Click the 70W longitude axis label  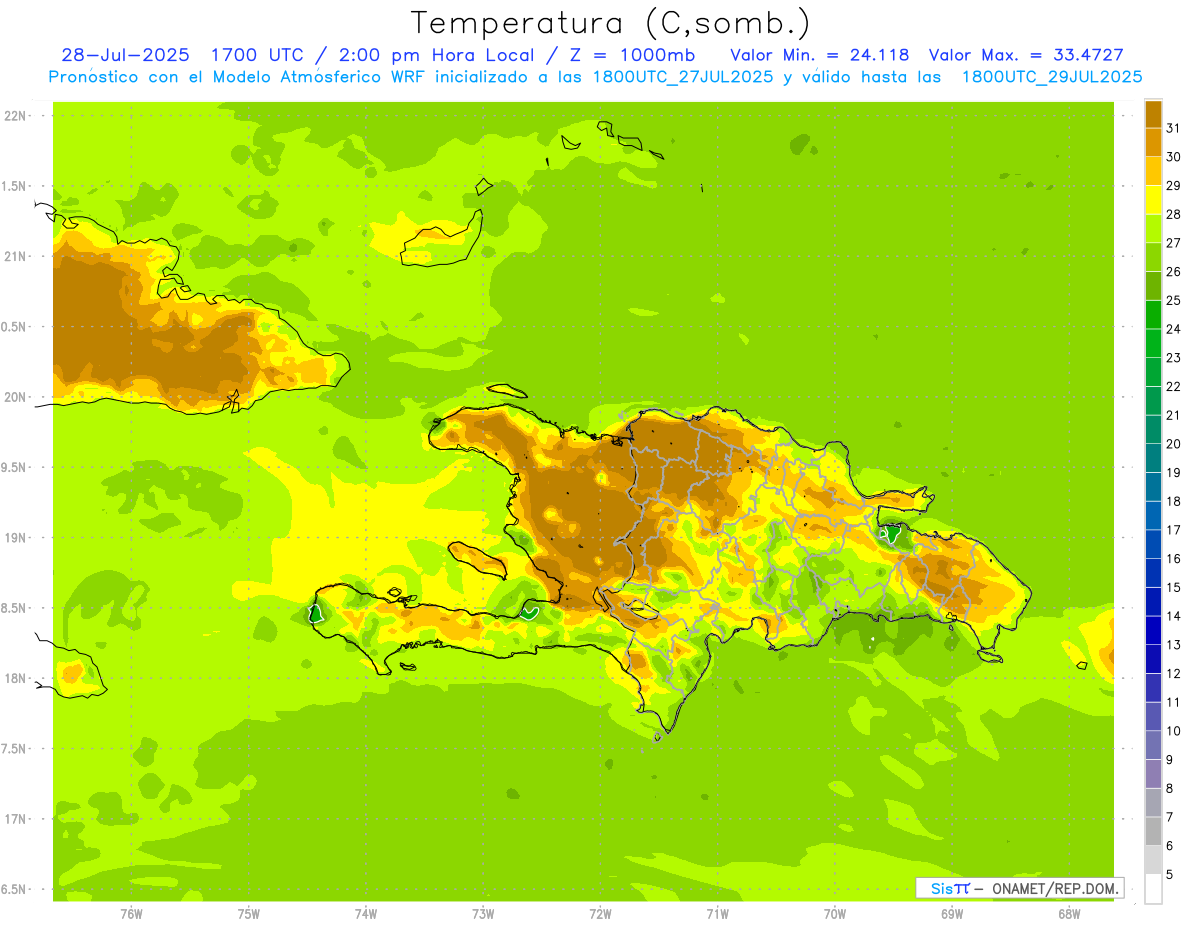(x=835, y=913)
